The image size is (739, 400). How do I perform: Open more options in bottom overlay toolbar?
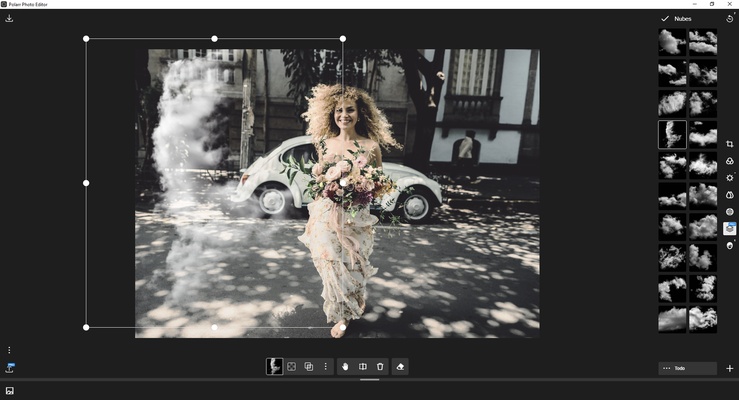pos(325,367)
